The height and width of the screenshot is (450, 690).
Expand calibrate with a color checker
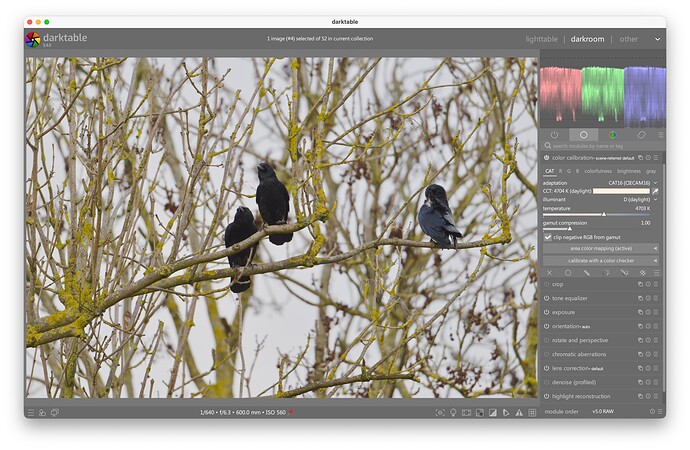601,261
